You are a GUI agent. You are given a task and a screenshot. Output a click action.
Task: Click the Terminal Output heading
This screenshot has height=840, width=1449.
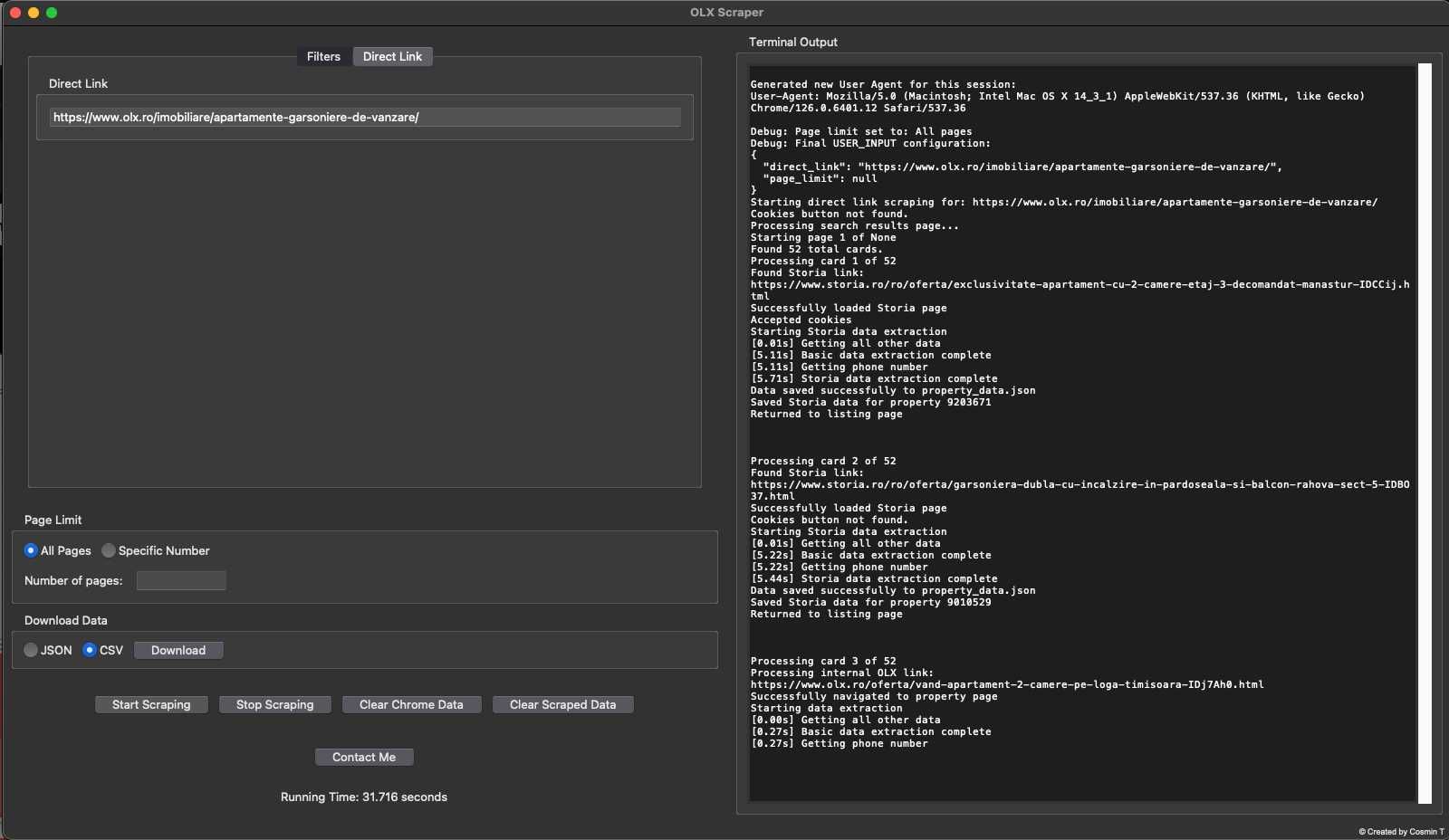pos(792,42)
